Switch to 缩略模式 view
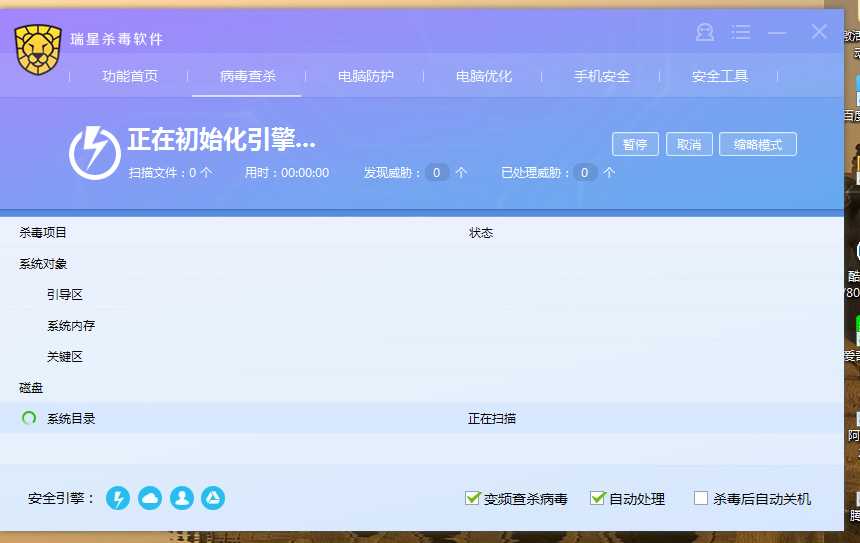 coord(757,144)
